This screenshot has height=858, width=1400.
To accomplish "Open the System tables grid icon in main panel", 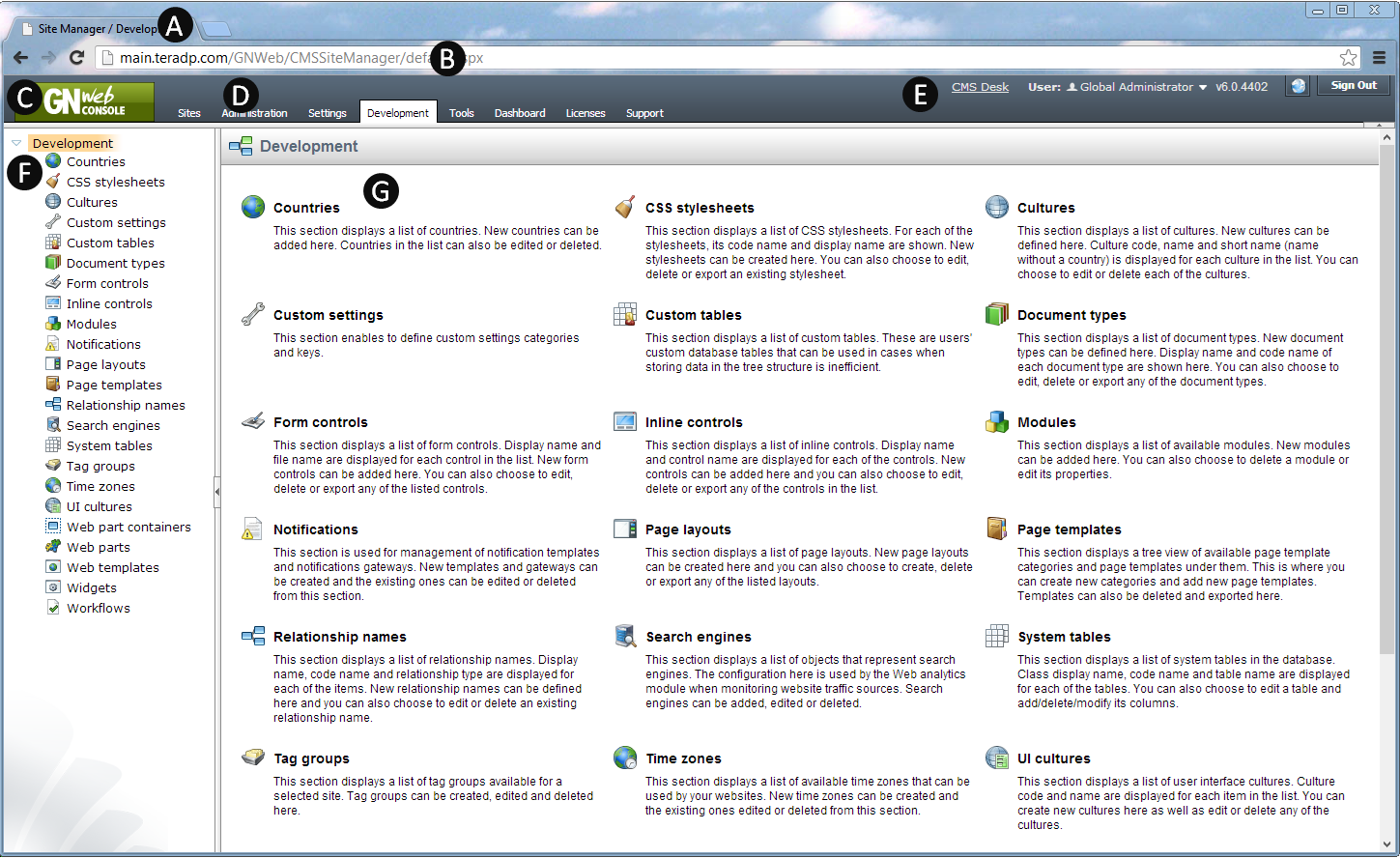I will coord(997,636).
